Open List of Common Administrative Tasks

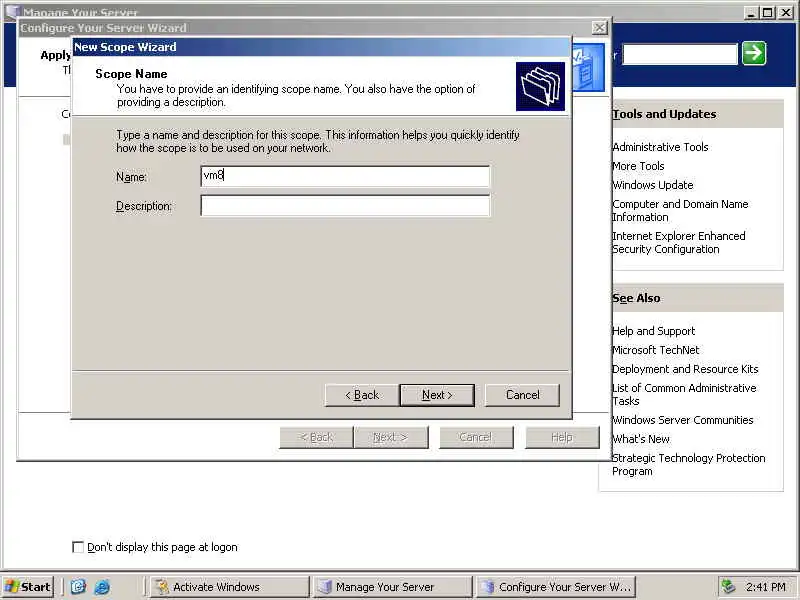684,394
